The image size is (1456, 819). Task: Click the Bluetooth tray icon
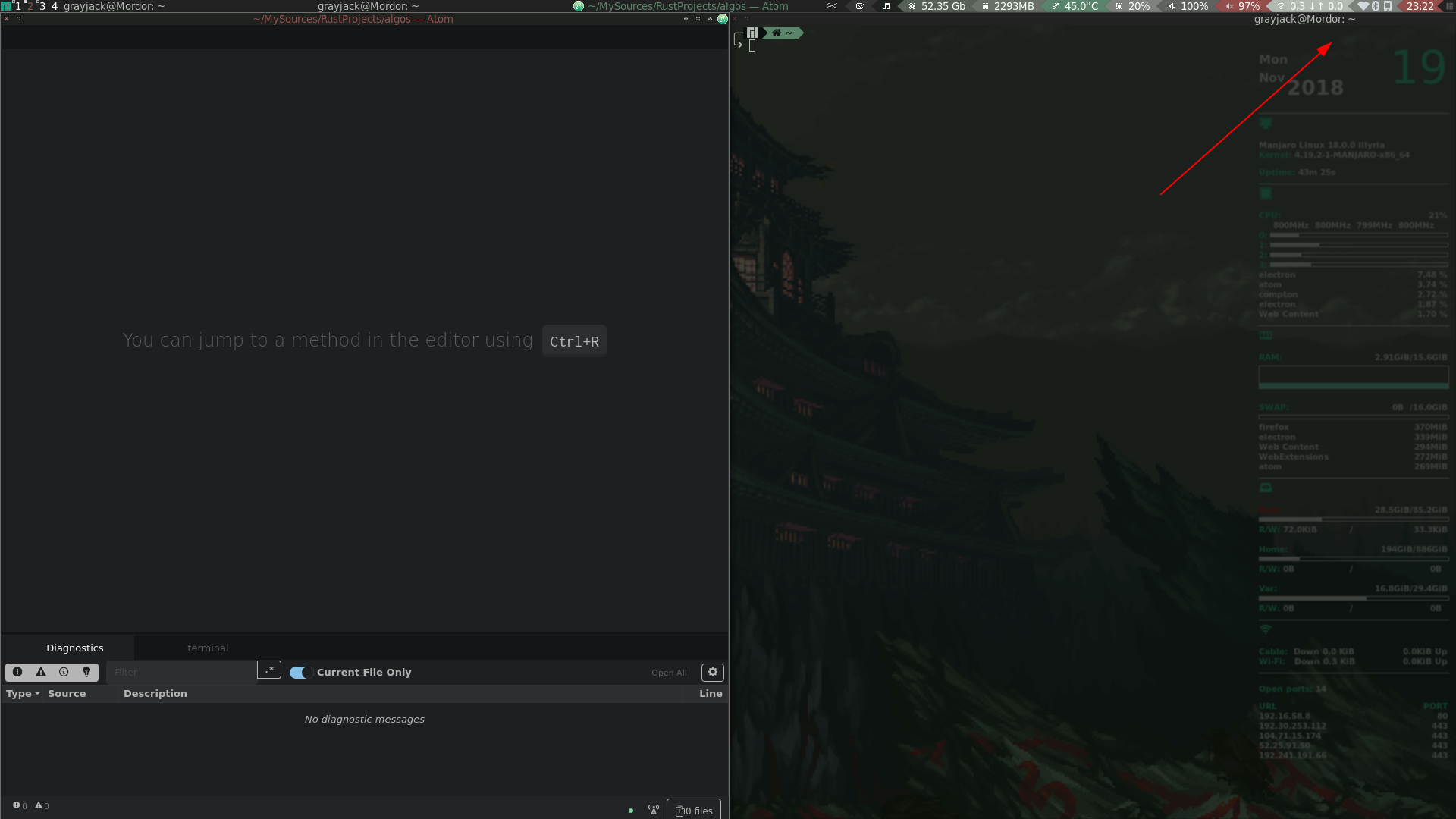1376,6
